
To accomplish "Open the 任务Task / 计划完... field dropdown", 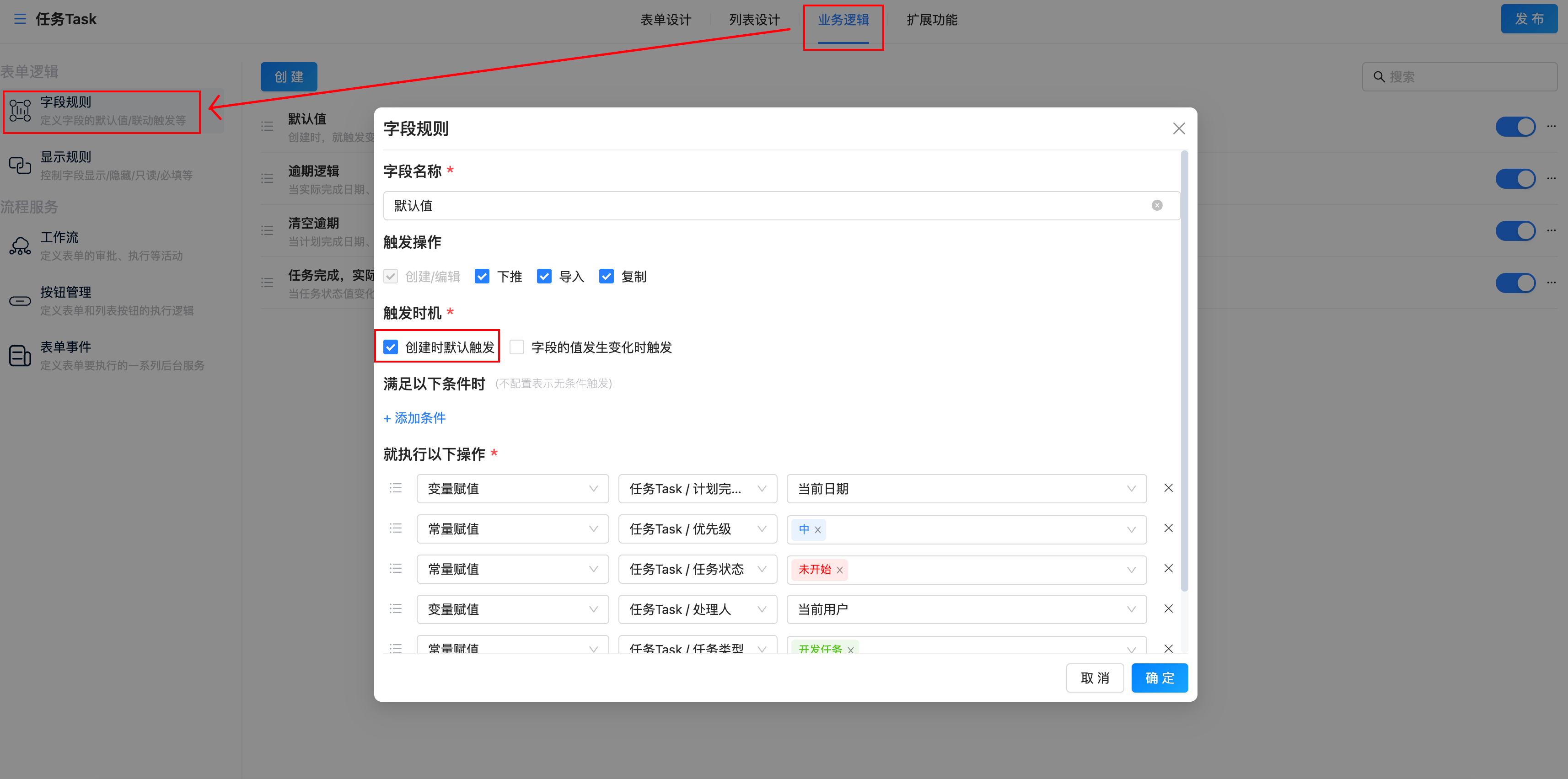I will click(698, 489).
